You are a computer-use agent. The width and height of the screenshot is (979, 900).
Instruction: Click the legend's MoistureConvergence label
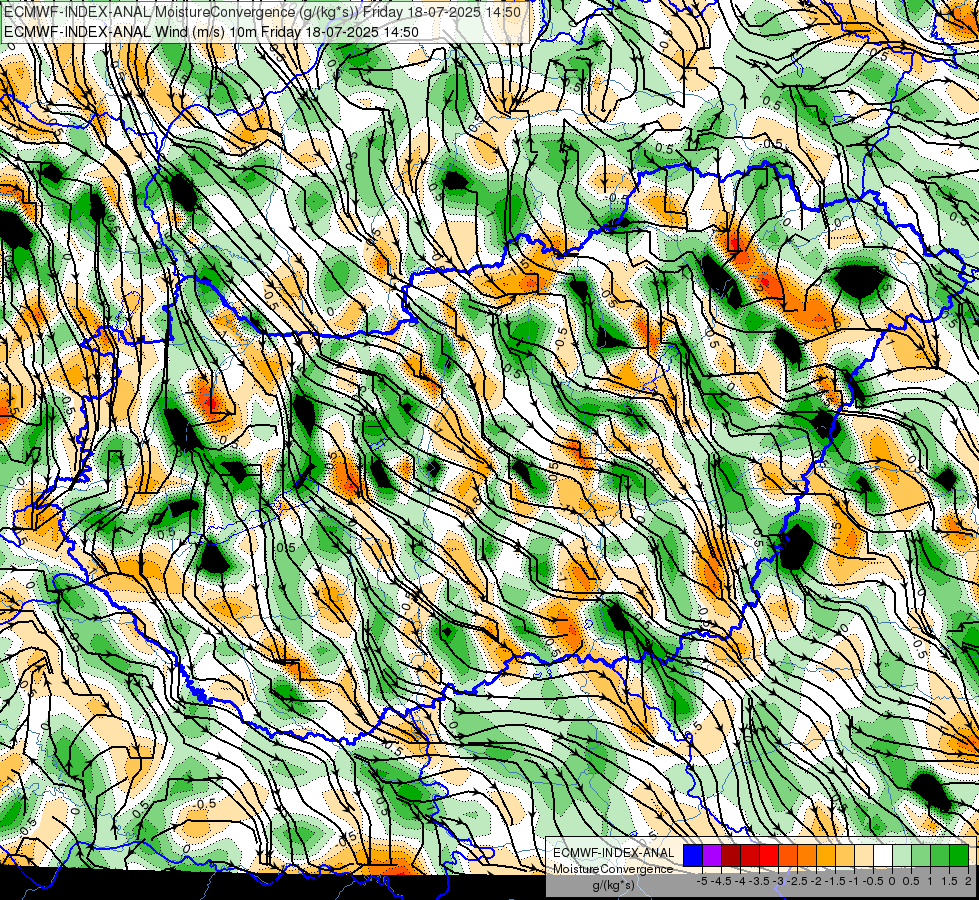click(613, 869)
